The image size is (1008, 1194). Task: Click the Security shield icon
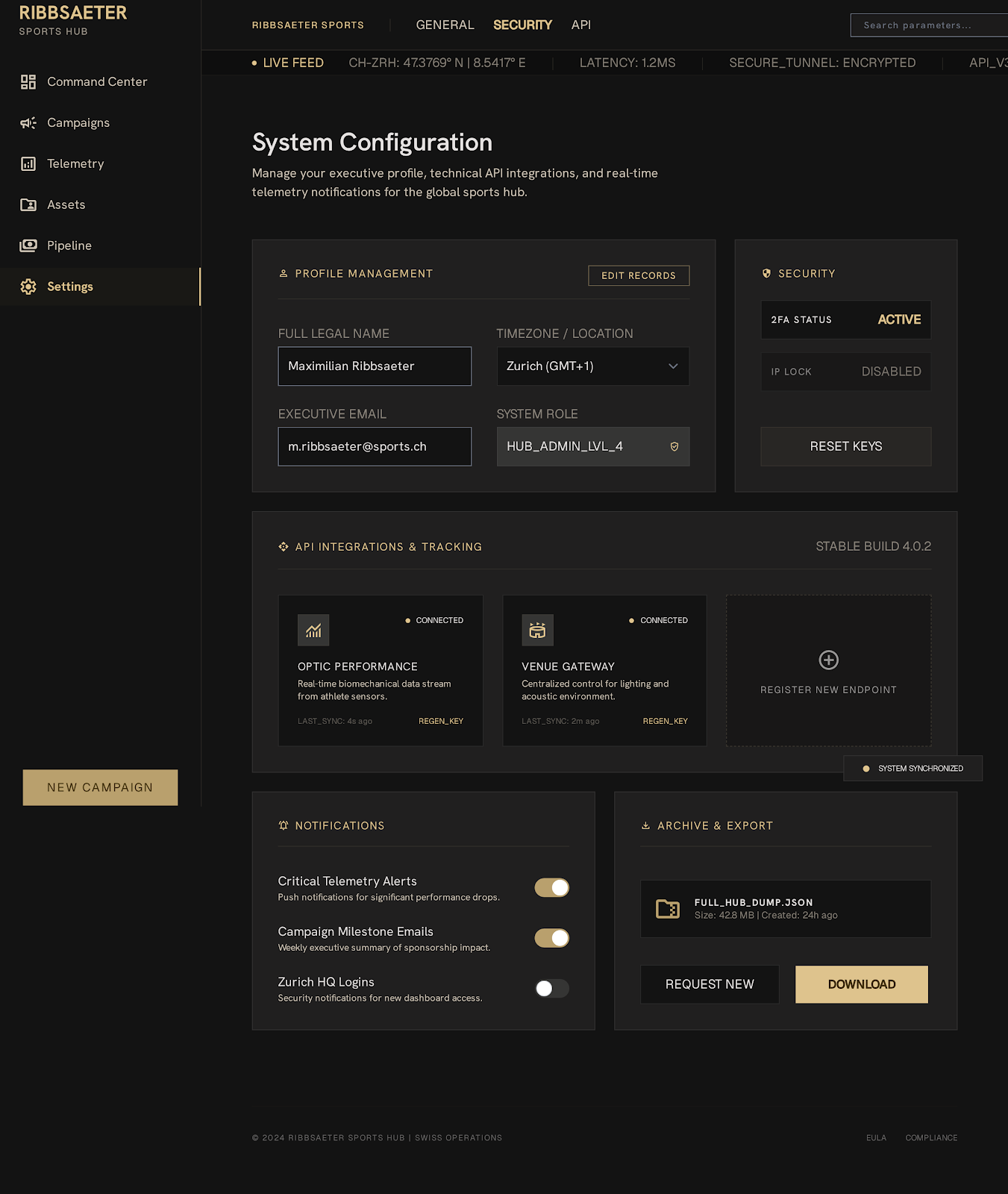[766, 274]
